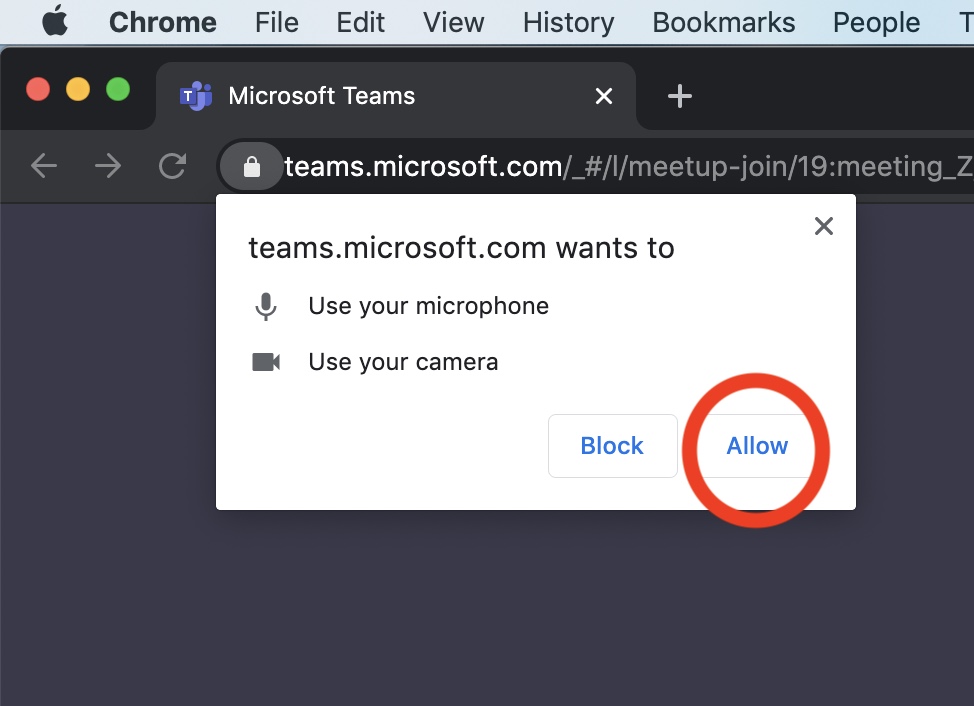Open the Bookmarks menu

[724, 22]
